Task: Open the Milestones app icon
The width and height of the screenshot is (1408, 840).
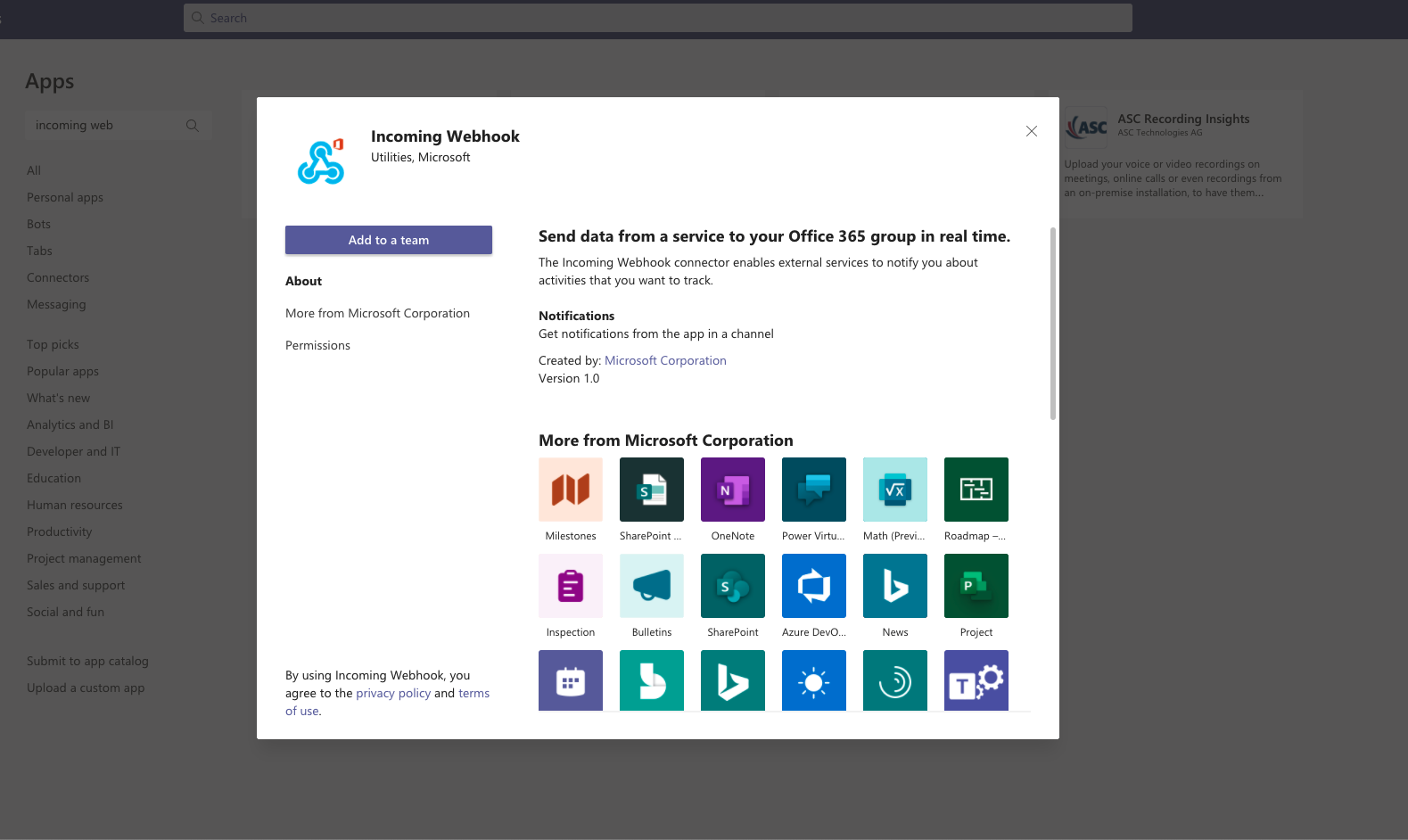Action: click(571, 490)
